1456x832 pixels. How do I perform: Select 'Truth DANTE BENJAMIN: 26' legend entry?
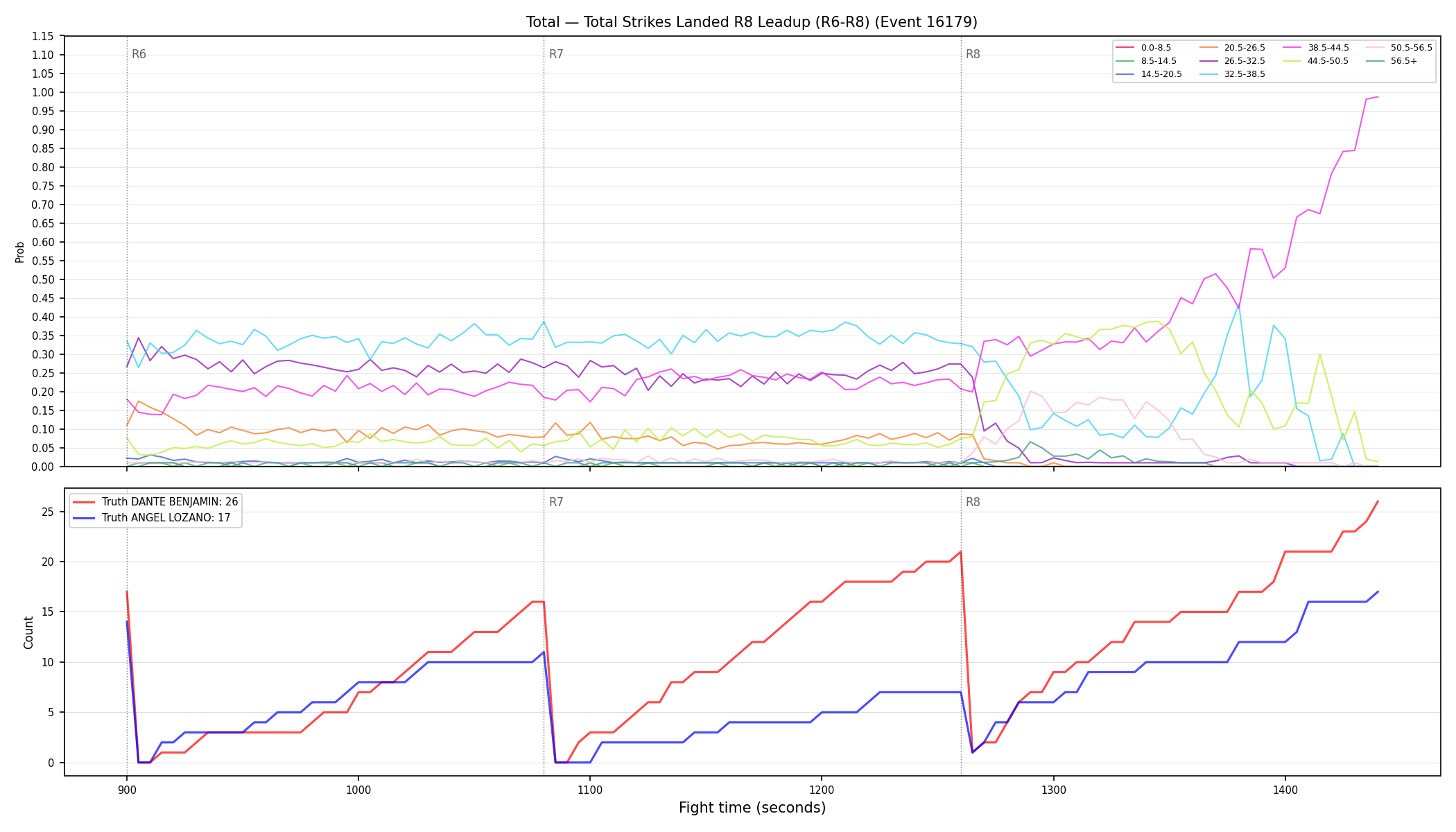(x=155, y=501)
